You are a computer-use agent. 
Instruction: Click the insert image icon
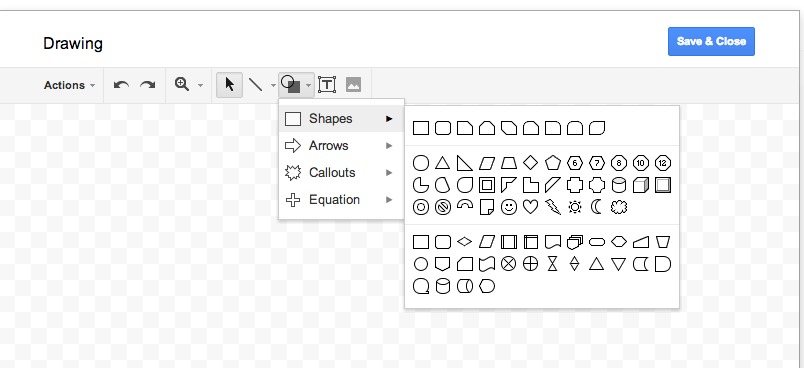click(353, 85)
